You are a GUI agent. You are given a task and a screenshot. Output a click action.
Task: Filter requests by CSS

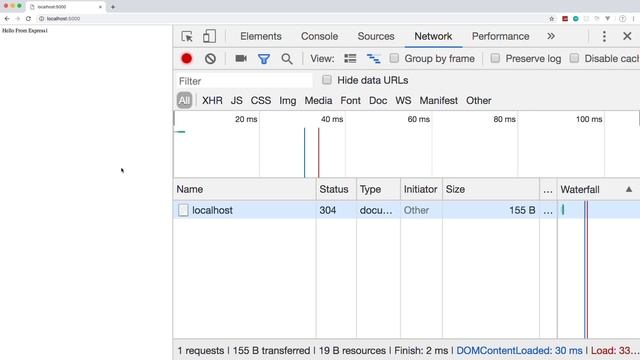click(x=261, y=100)
